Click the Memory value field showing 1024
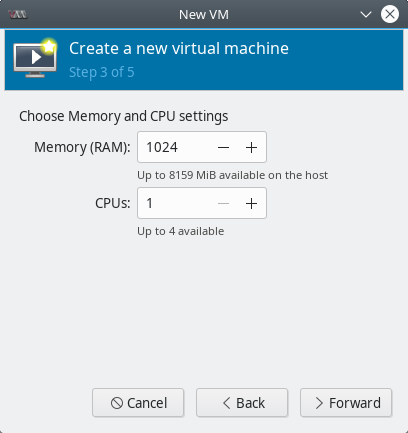The image size is (408, 433). tap(174, 147)
